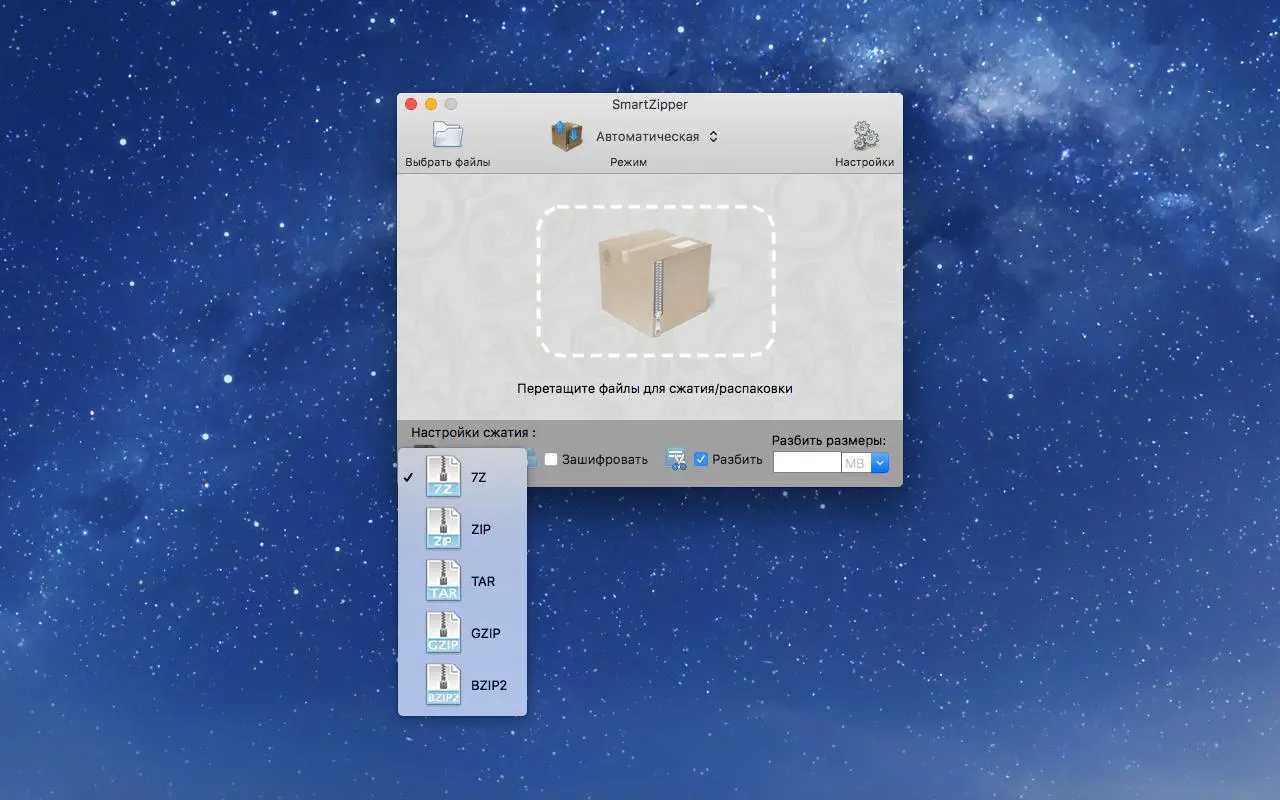Click the split scissors icon

676,459
